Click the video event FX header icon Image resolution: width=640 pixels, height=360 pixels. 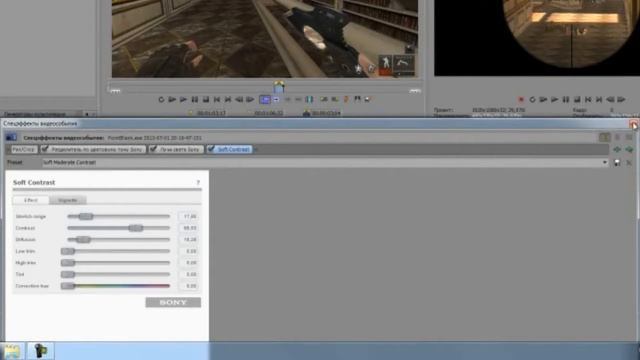click(x=11, y=138)
